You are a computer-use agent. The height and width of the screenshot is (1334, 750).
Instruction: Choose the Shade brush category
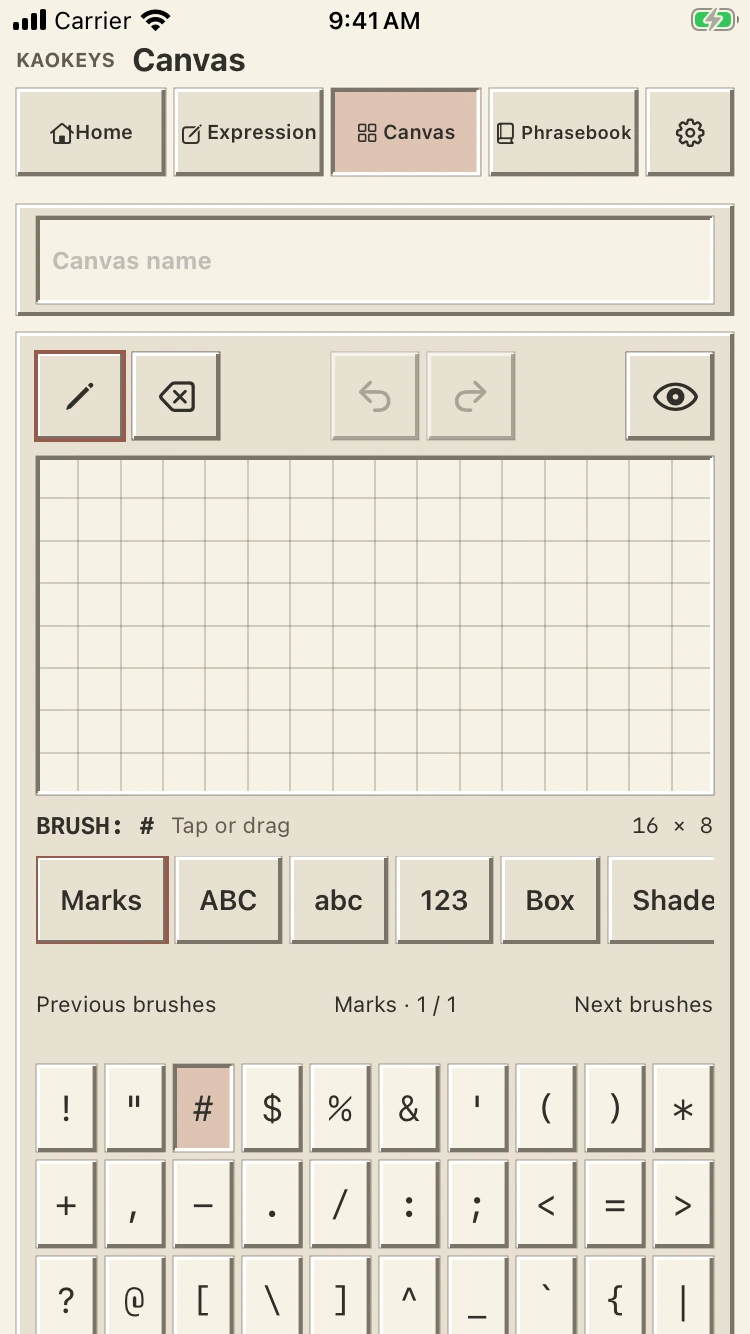[x=662, y=900]
